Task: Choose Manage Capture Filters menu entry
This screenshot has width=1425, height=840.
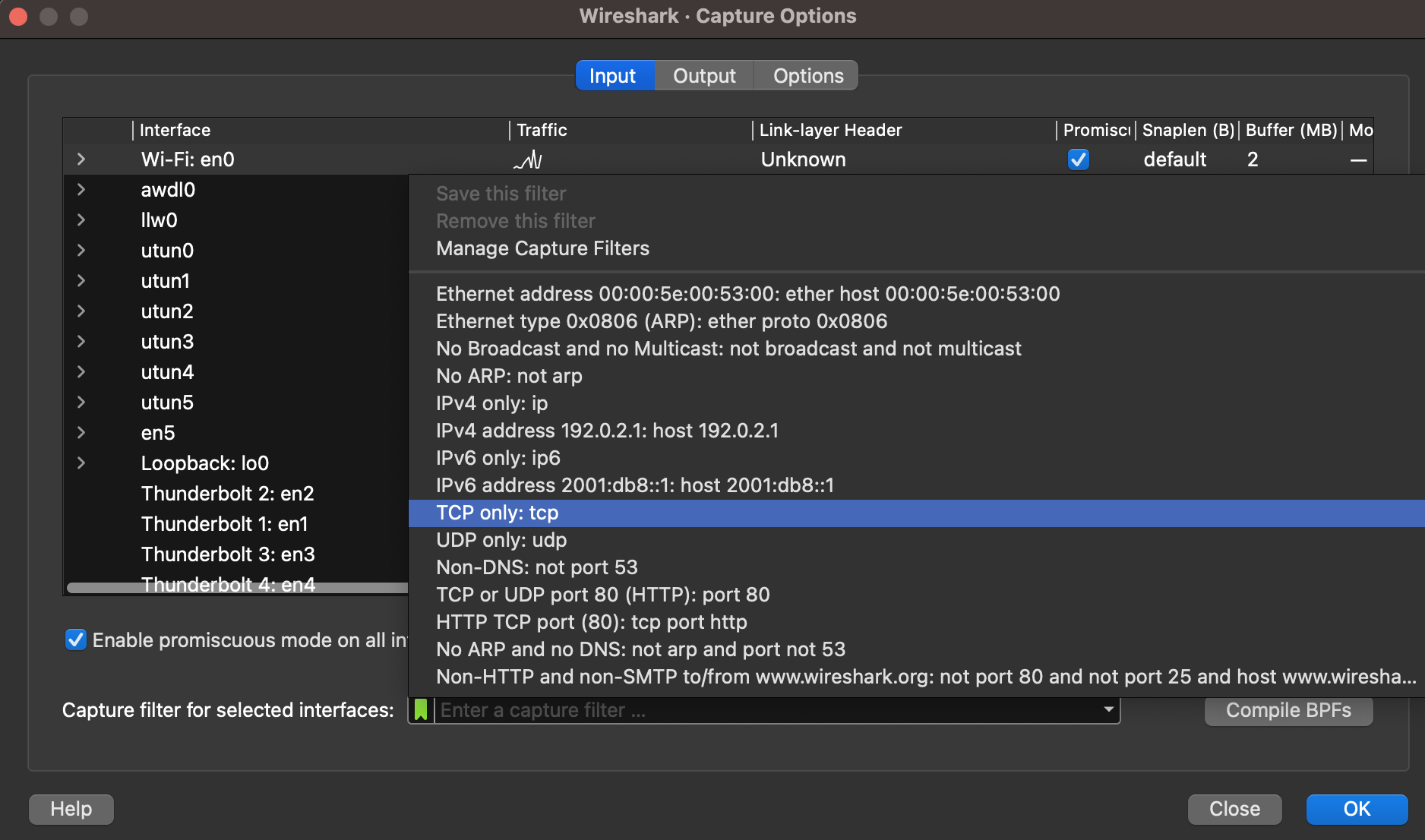Action: [x=917, y=248]
